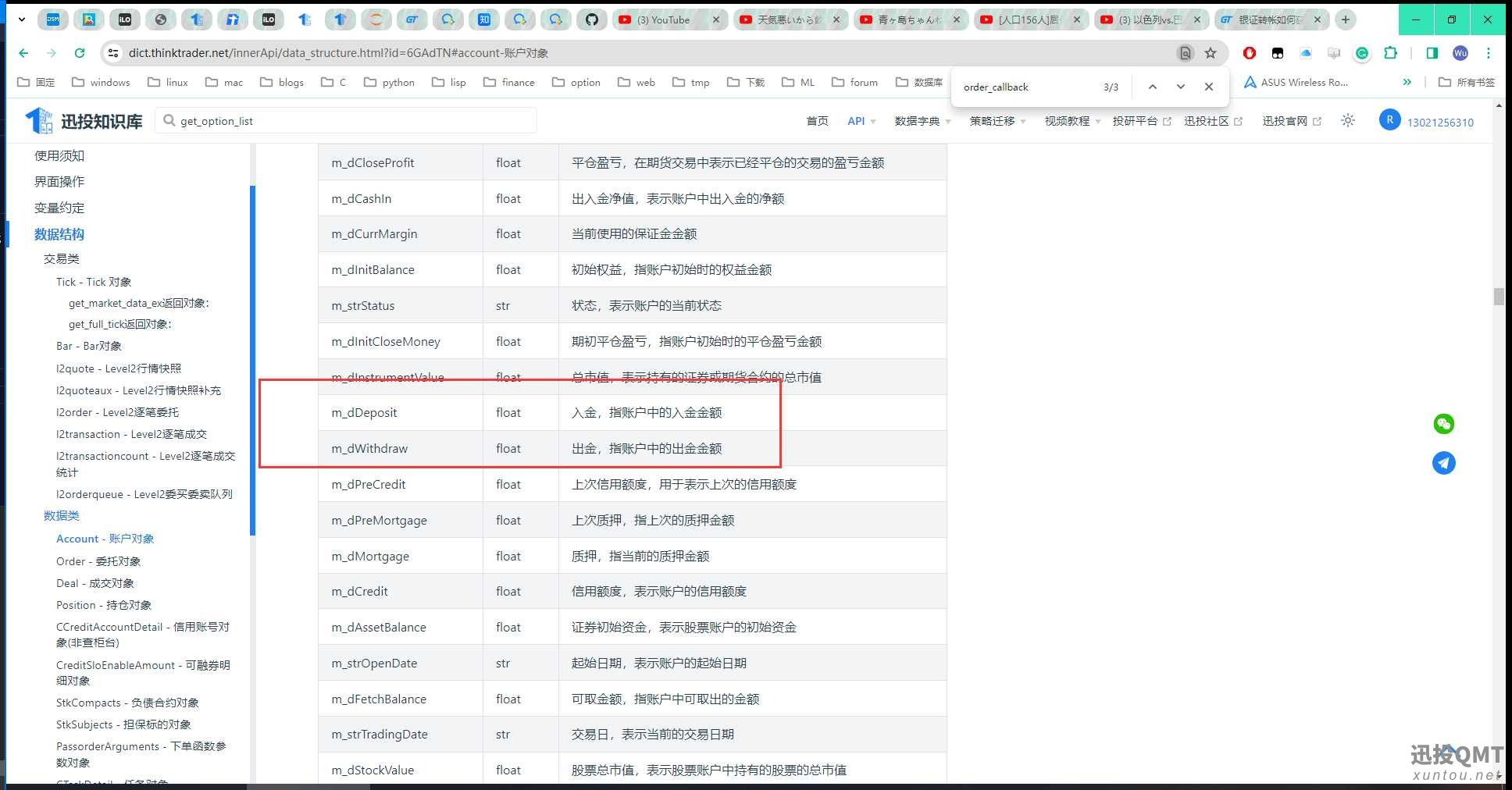The height and width of the screenshot is (790, 1512).
Task: Click the page vertical scrollbar thumb
Action: click(1498, 297)
